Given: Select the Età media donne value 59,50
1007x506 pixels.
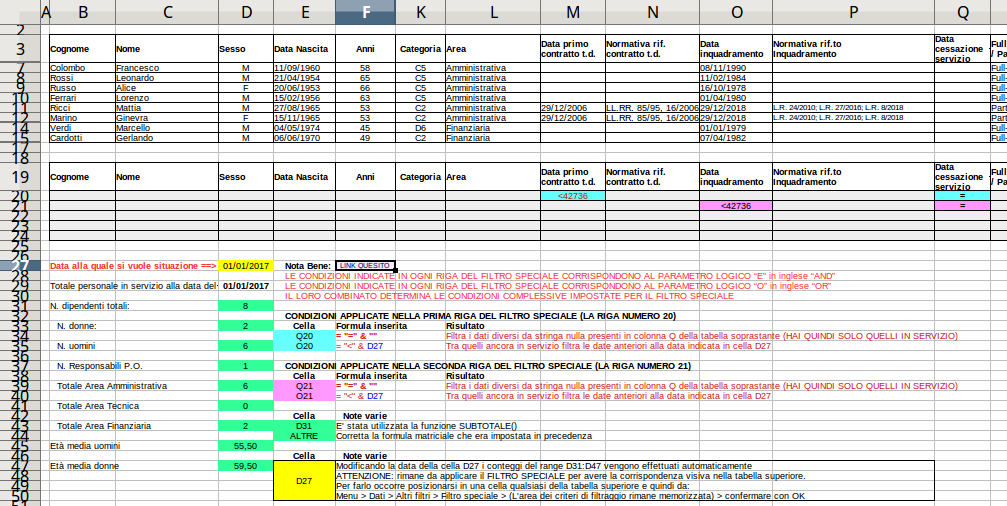Looking at the screenshot, I should pyautogui.click(x=245, y=466).
